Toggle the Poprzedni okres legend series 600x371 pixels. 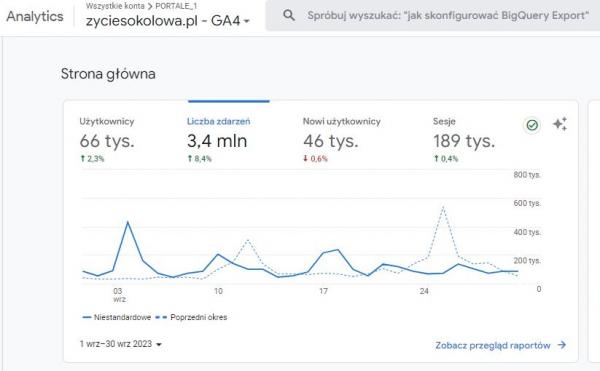coord(191,317)
